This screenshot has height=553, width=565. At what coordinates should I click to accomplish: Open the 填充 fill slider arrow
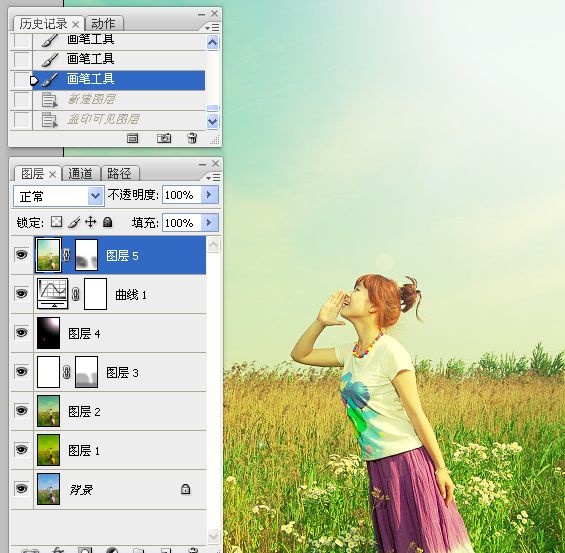coord(209,223)
